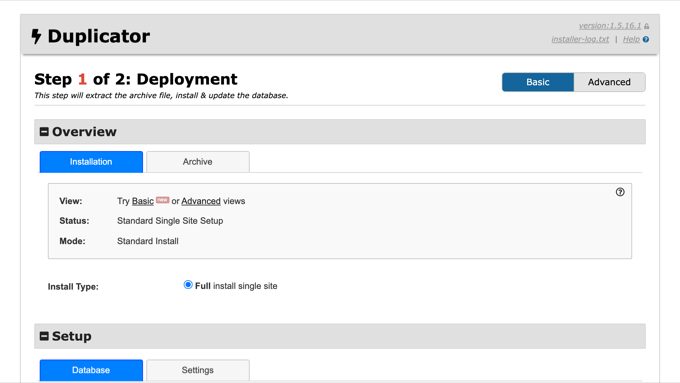
Task: Click the Duplicator lightning bolt logo icon
Action: pos(36,36)
